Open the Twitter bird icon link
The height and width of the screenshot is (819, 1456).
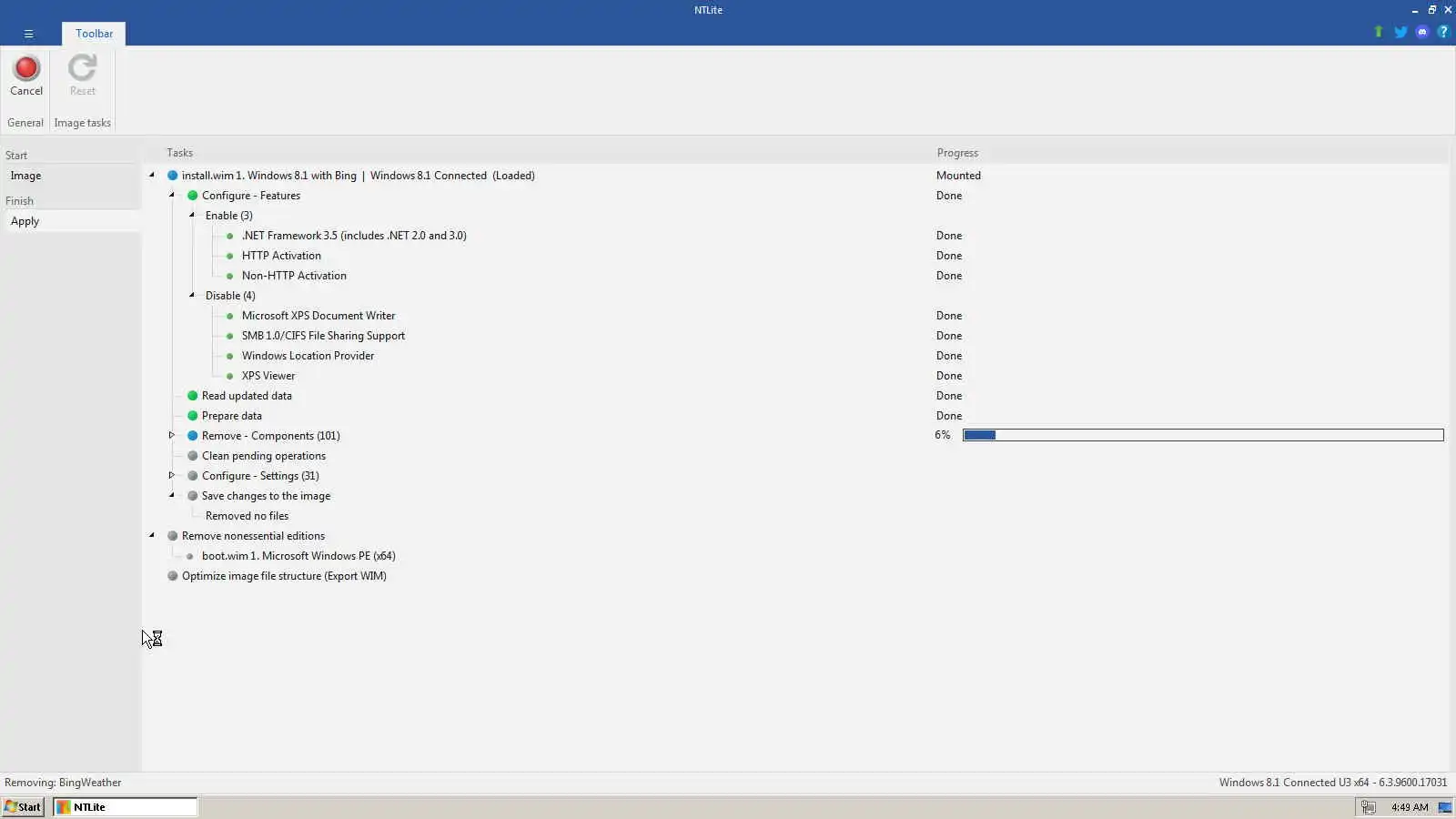[1400, 33]
